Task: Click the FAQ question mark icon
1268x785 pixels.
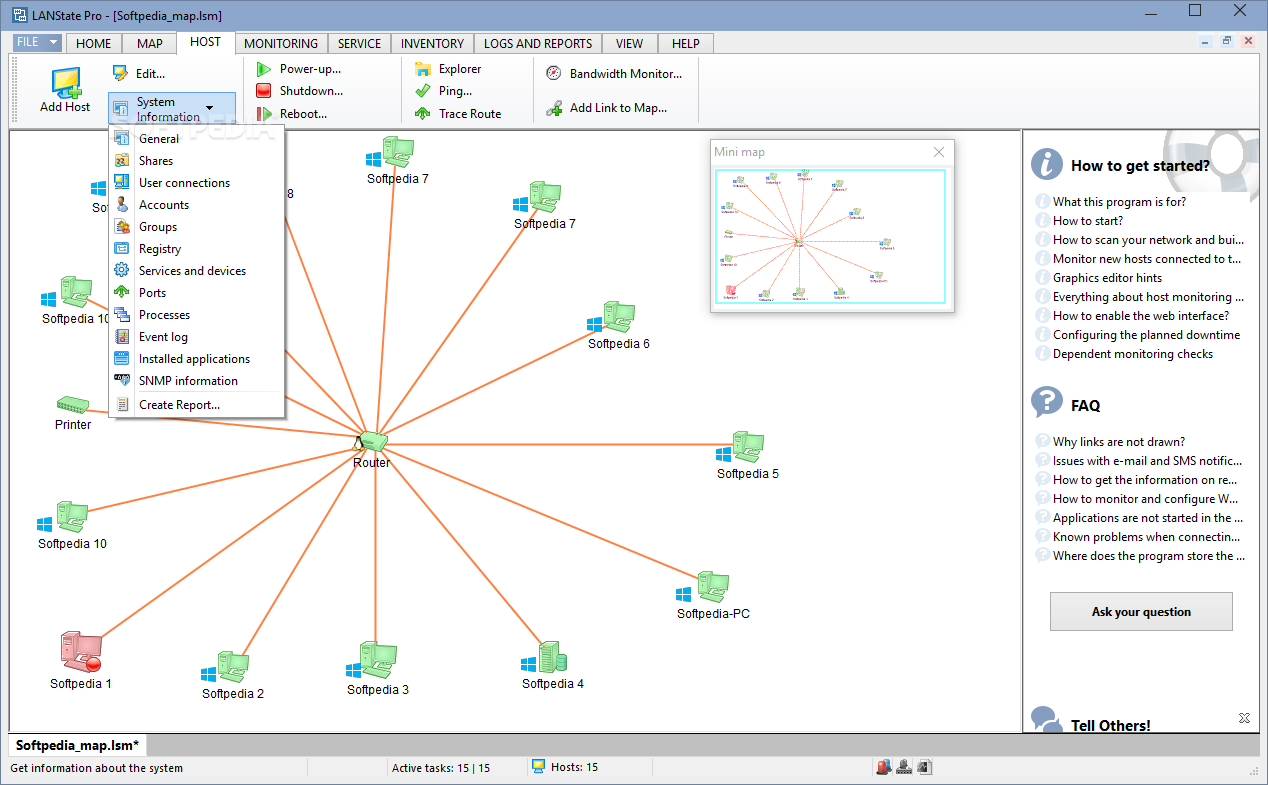Action: pos(1046,403)
